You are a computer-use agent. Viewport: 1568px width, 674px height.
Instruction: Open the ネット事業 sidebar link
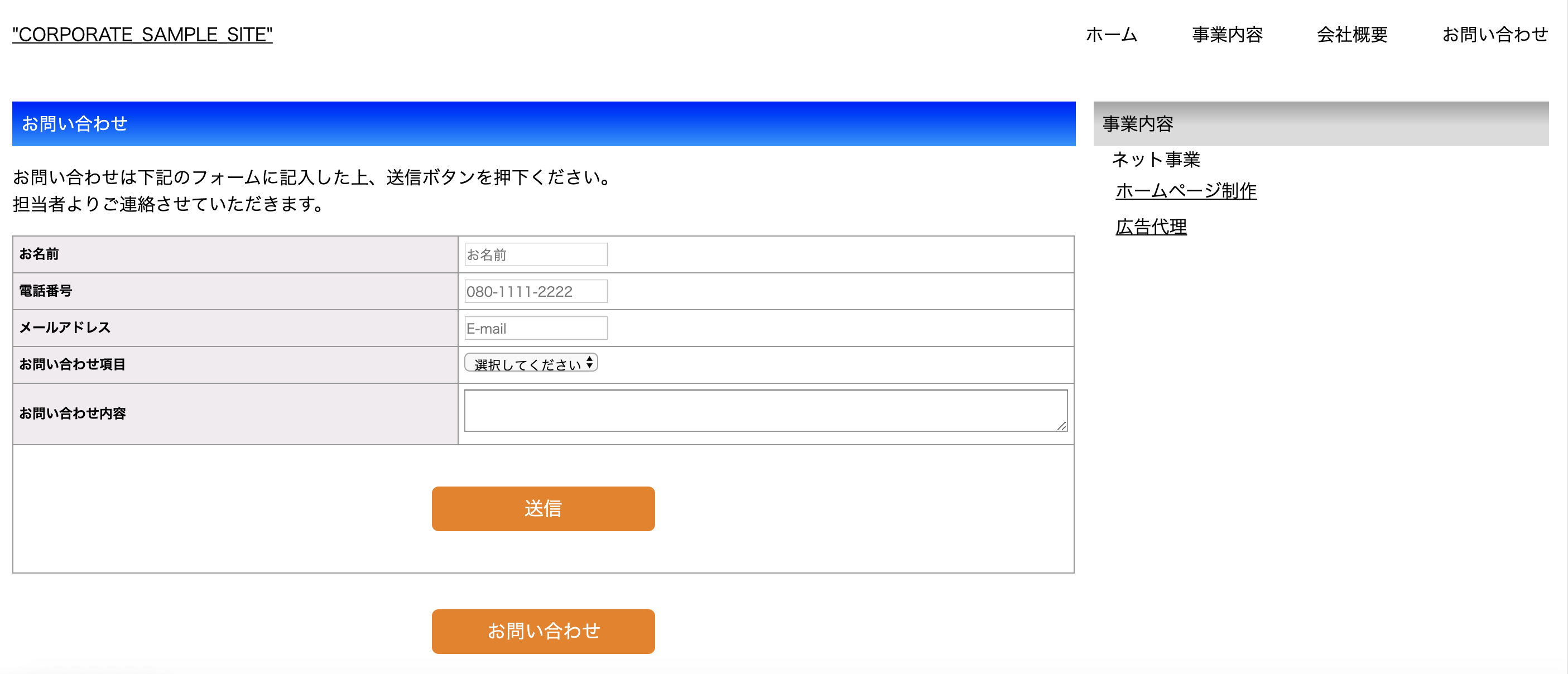pos(1156,160)
